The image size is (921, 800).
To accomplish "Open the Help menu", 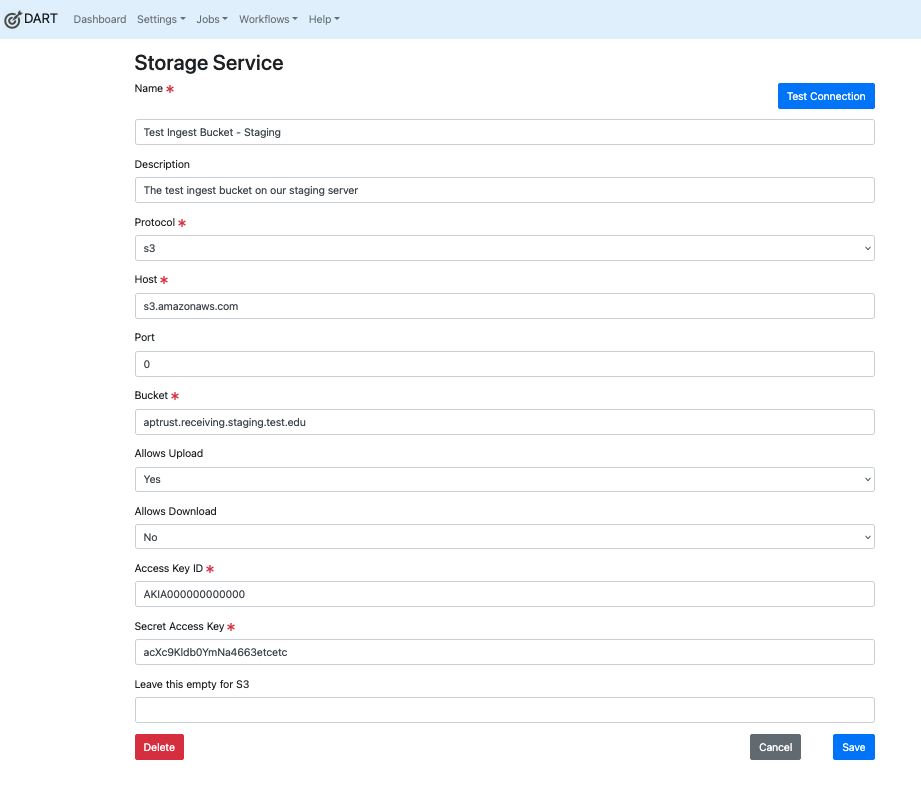I will (x=323, y=19).
